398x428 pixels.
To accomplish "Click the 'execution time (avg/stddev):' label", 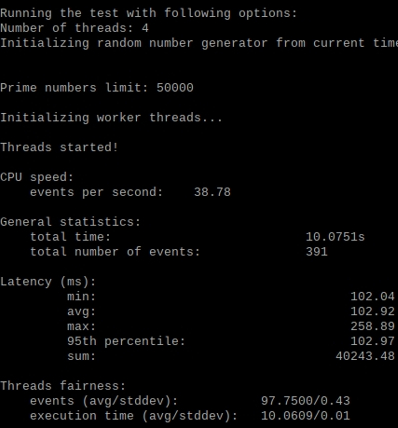I will click(134, 416).
